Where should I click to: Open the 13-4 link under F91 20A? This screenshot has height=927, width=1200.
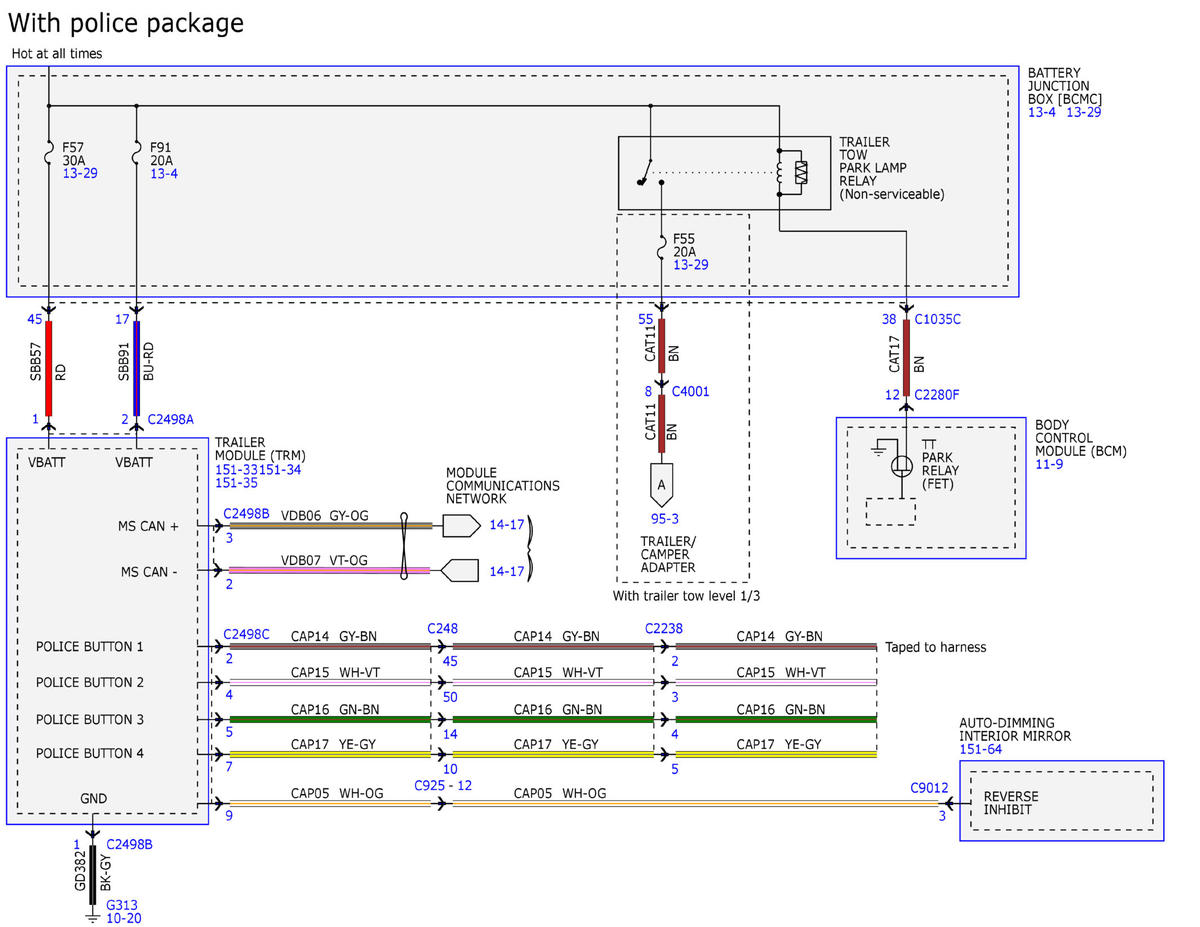click(164, 174)
